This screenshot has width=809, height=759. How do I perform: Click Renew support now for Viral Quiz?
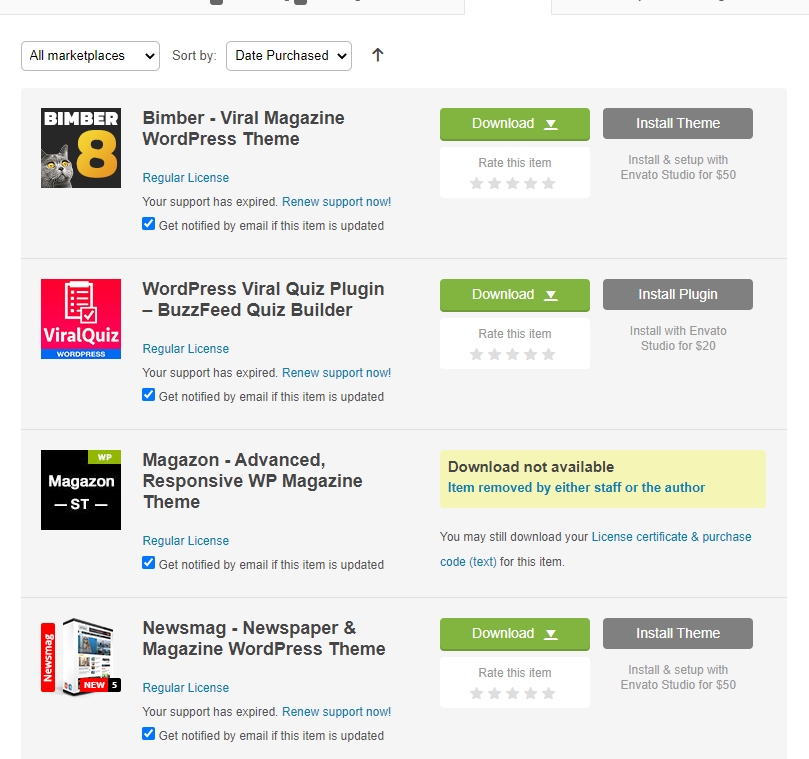tap(336, 373)
